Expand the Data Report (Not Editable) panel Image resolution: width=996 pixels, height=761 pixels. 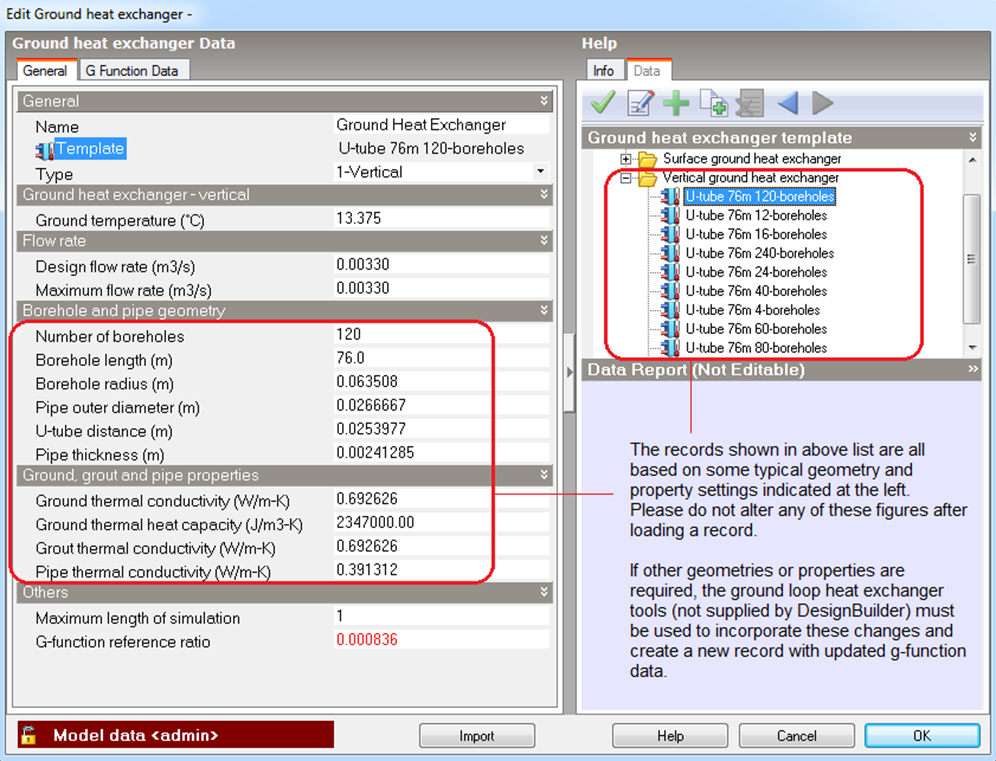coord(972,370)
